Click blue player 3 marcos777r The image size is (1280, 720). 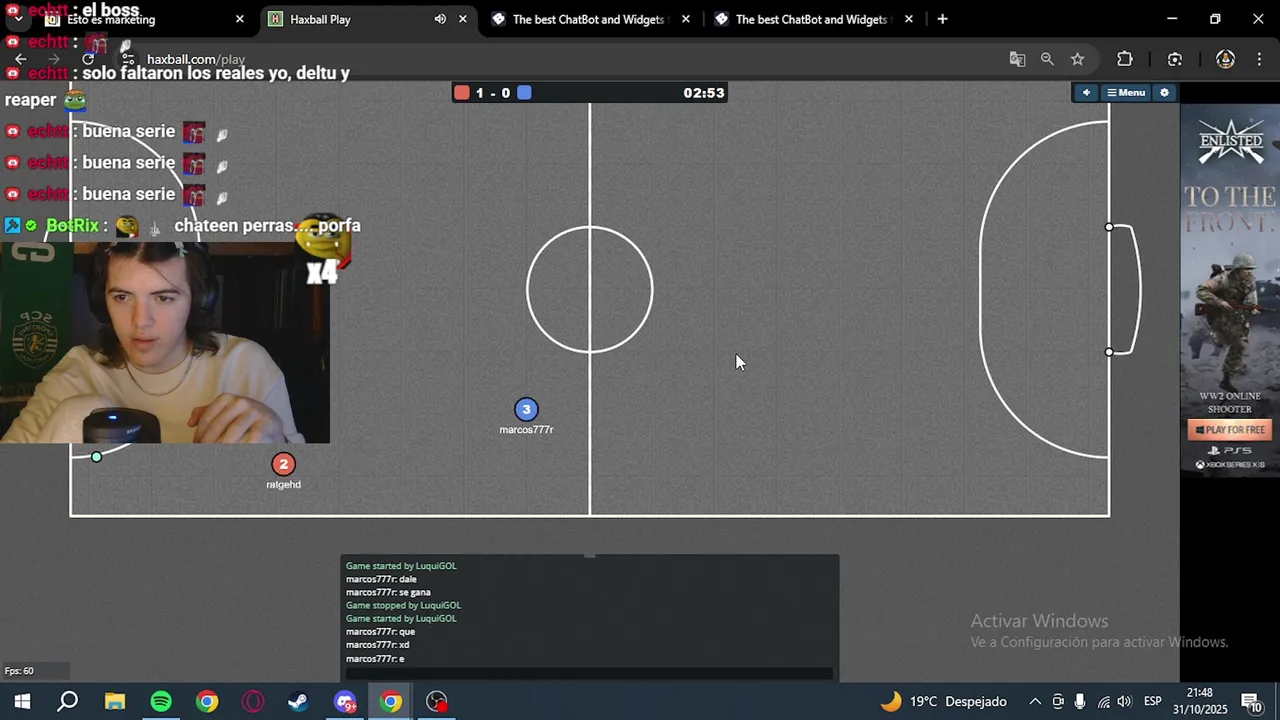tap(526, 409)
